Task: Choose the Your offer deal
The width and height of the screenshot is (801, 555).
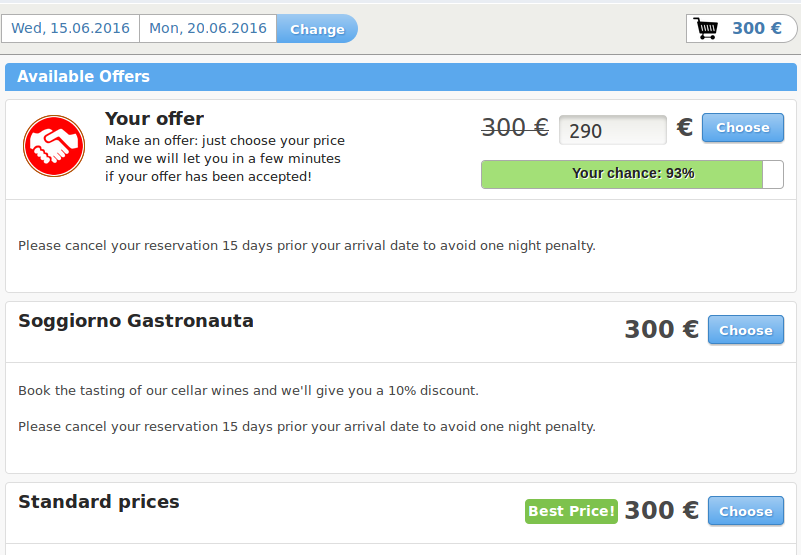Action: click(743, 127)
